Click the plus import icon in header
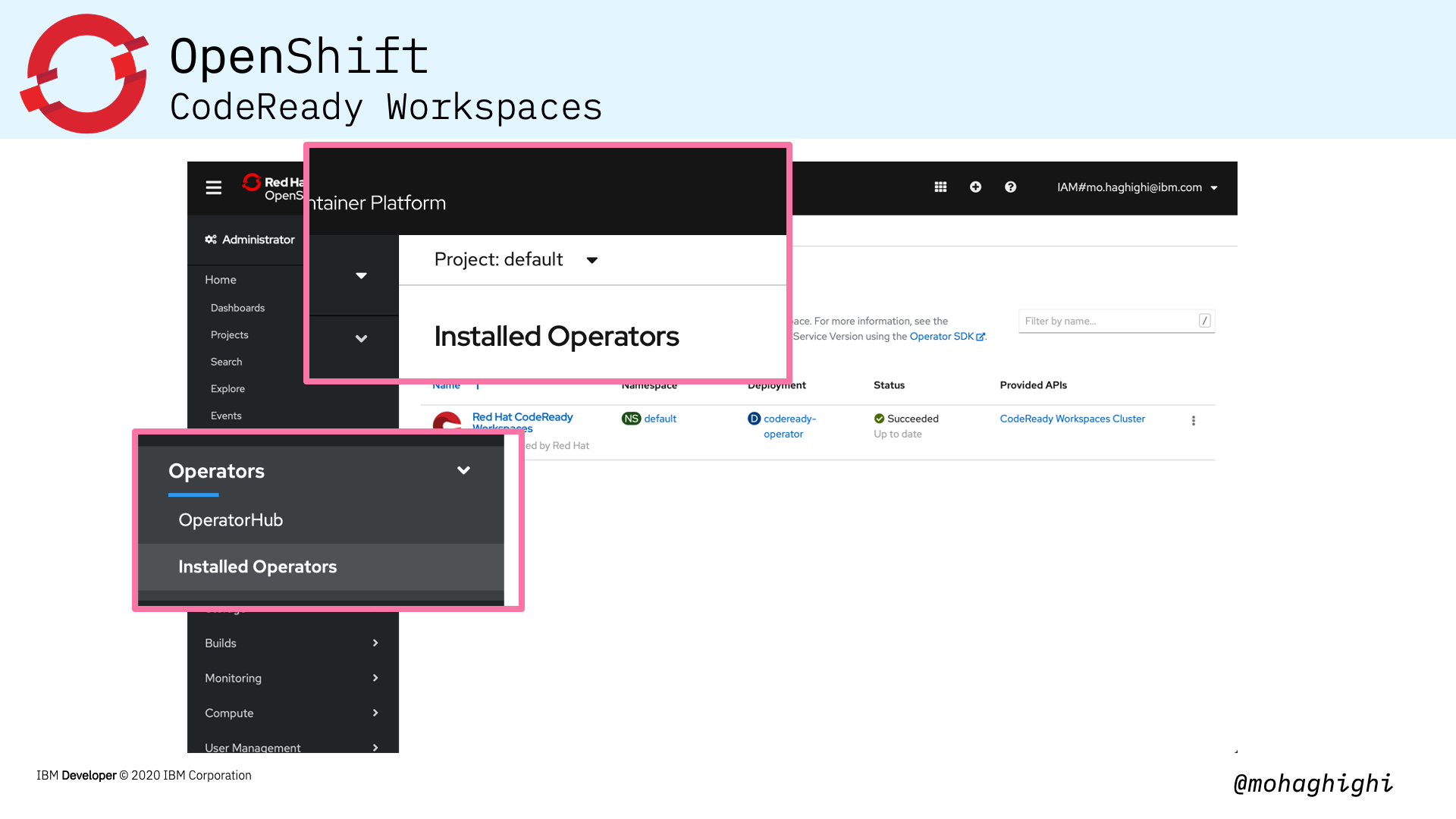 [975, 187]
